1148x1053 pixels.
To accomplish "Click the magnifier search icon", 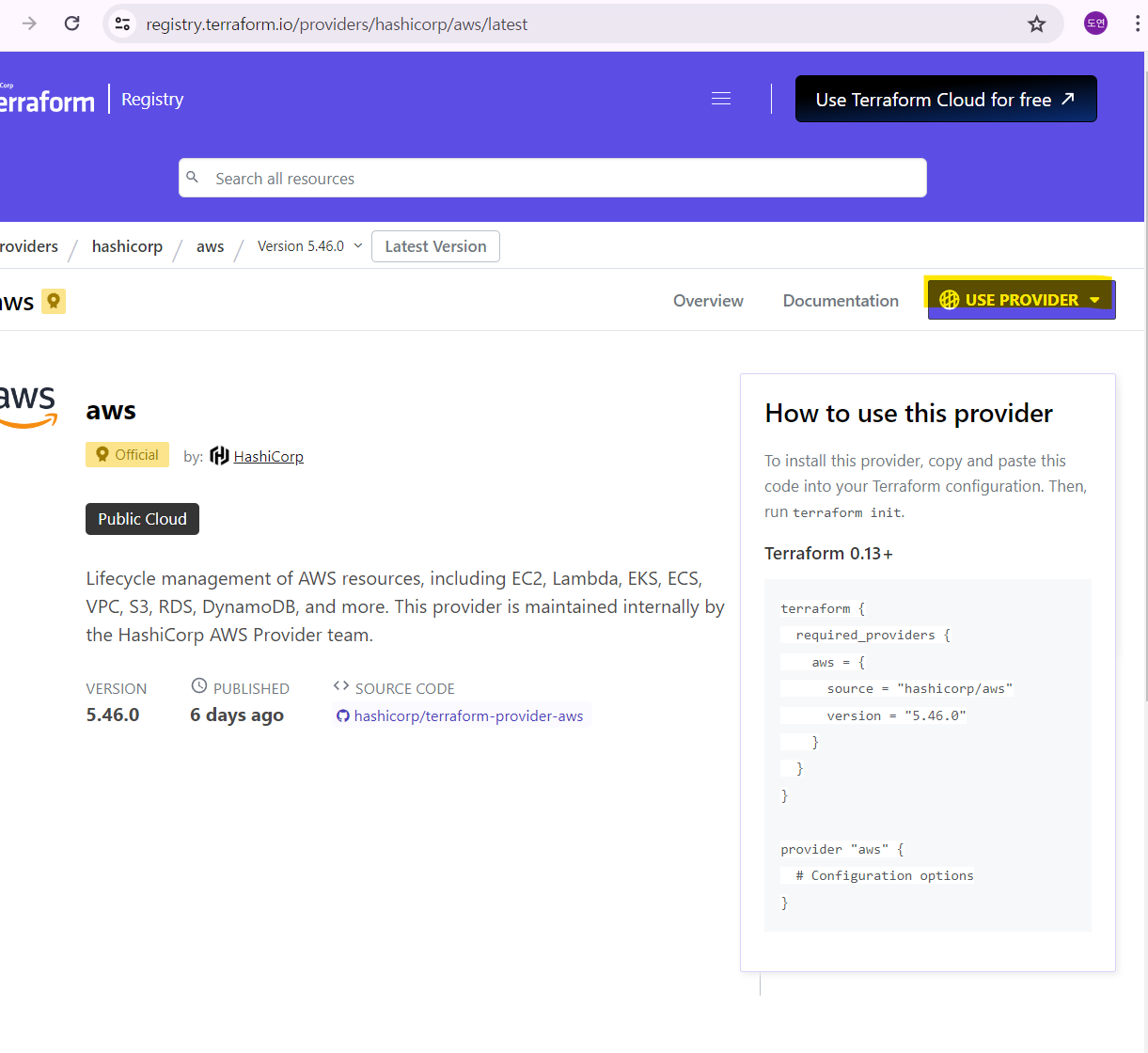I will coord(193,178).
